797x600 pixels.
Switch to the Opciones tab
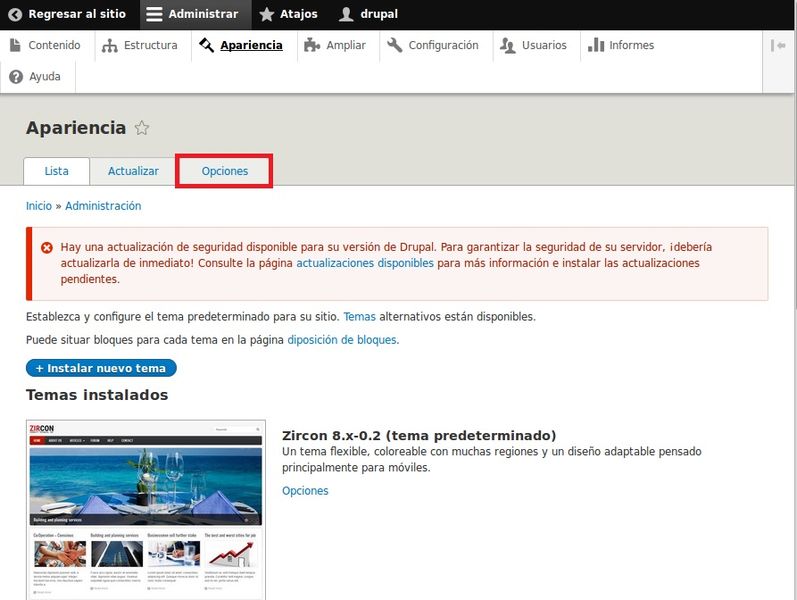(x=224, y=171)
